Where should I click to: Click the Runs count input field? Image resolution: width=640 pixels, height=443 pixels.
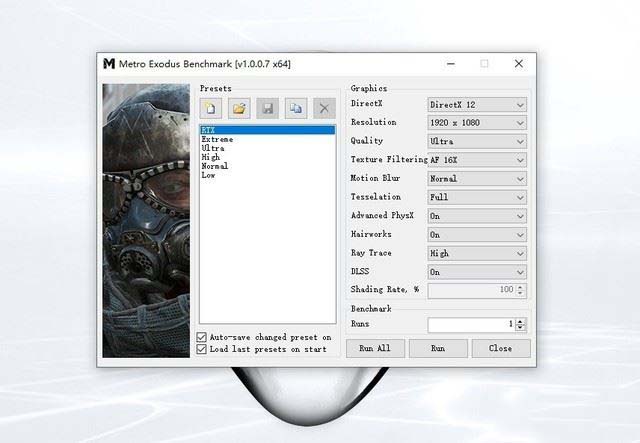[x=471, y=325]
